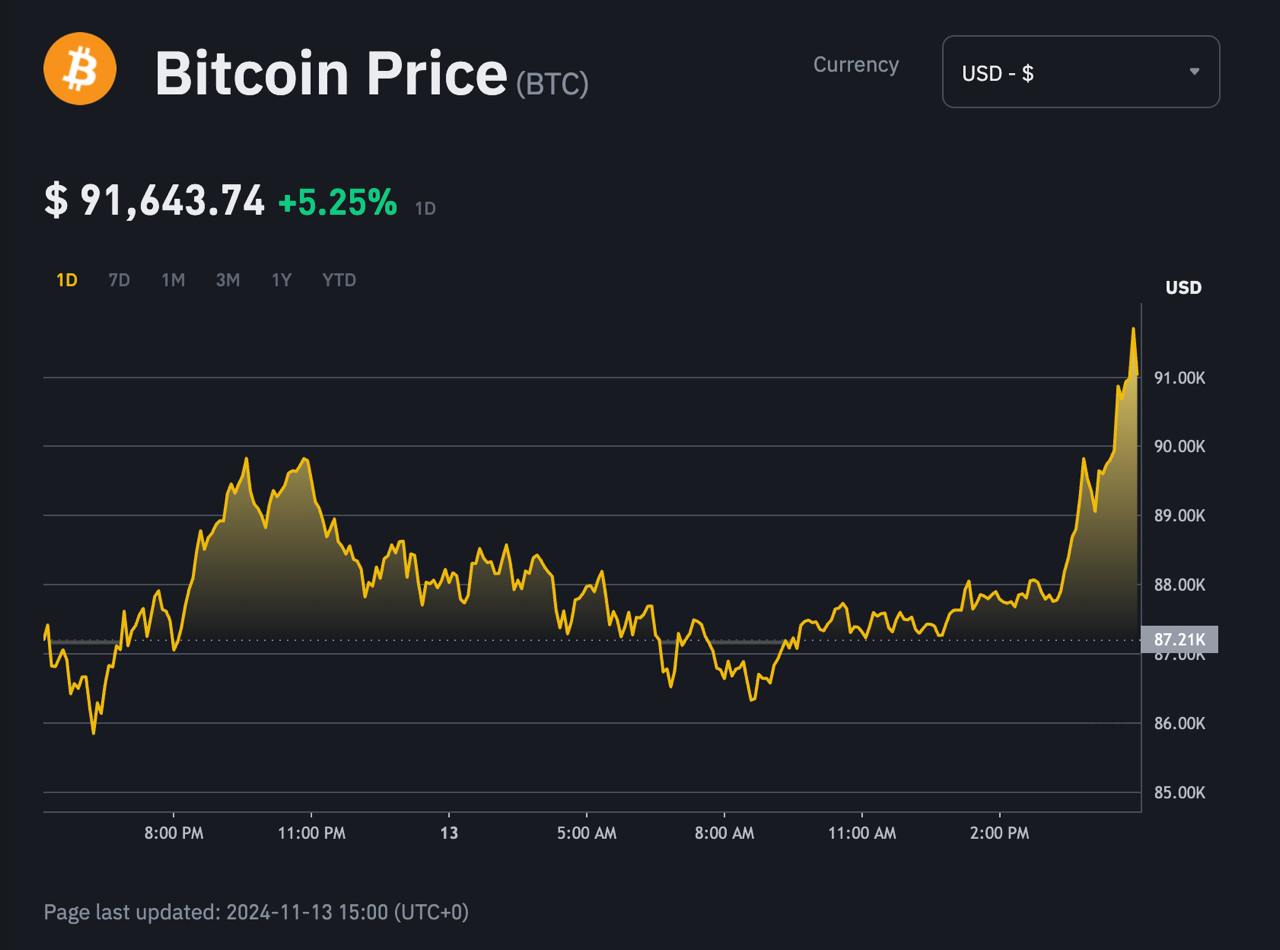Click the 85.00K price axis label
The width and height of the screenshot is (1280, 950).
pos(1180,793)
